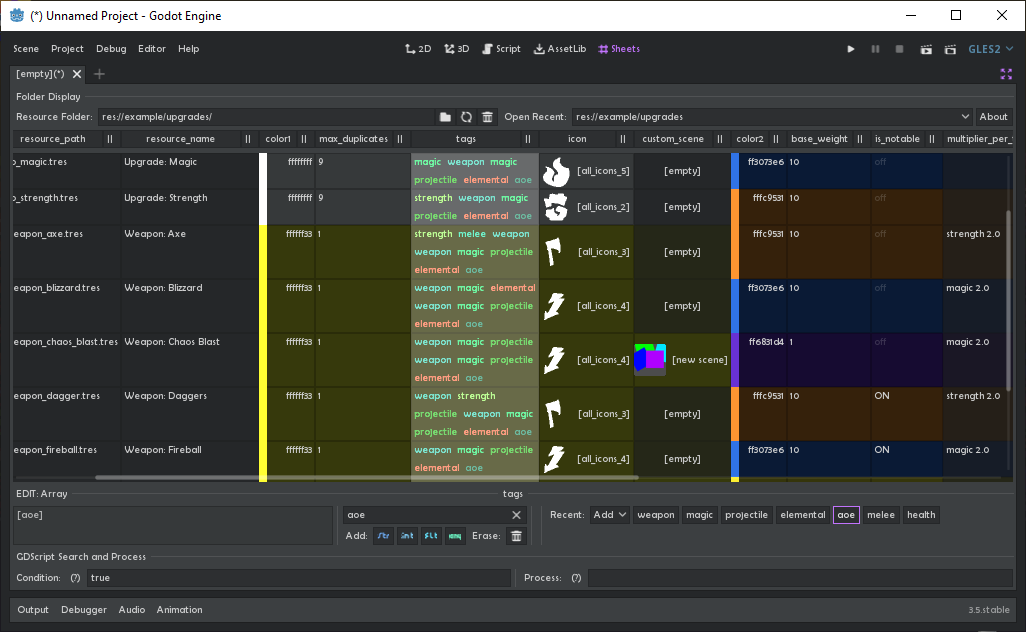Open the Sheets workspace
Screen dimensions: 1026x632
point(619,49)
